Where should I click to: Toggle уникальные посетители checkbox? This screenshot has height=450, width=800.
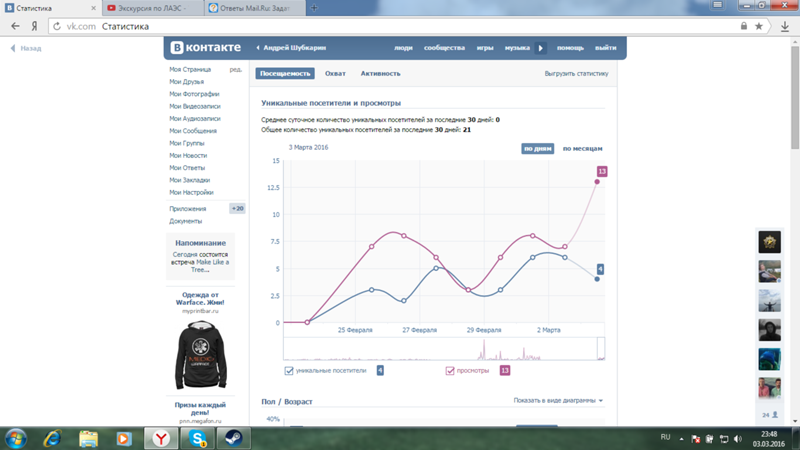pyautogui.click(x=289, y=371)
